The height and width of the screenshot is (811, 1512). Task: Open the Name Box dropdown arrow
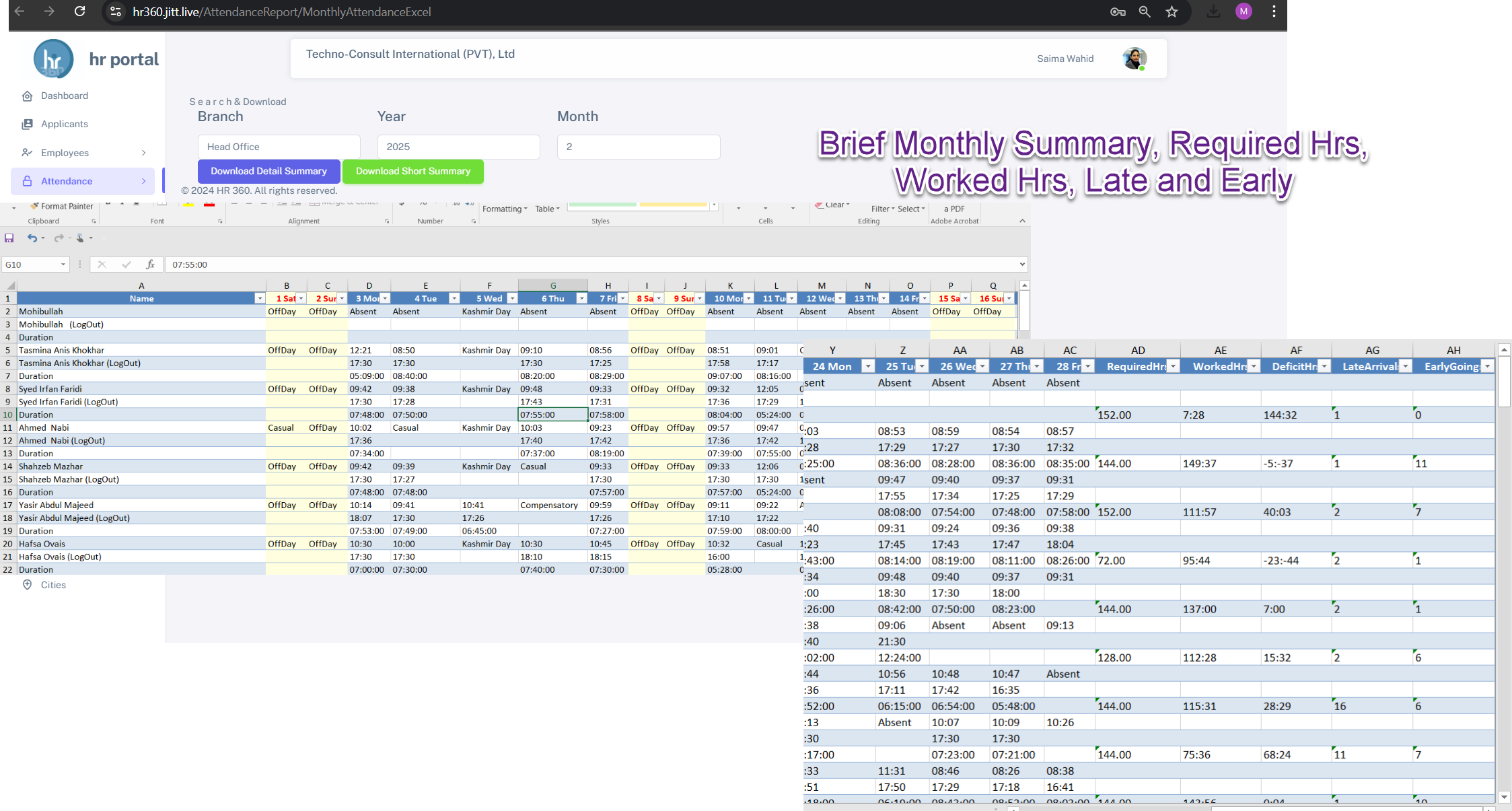click(x=64, y=265)
